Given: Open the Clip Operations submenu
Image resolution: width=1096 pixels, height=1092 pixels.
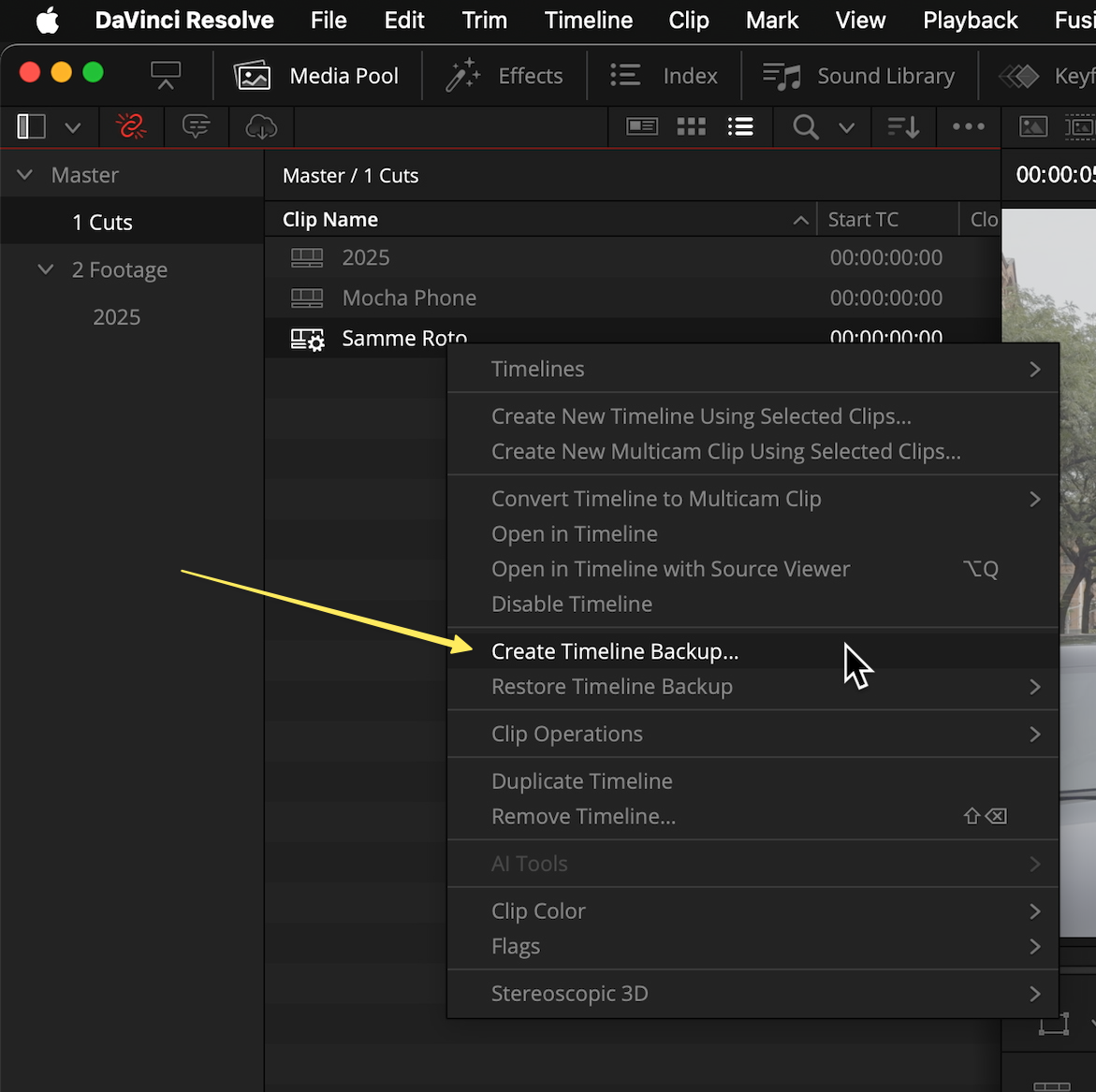Looking at the screenshot, I should pyautogui.click(x=753, y=734).
